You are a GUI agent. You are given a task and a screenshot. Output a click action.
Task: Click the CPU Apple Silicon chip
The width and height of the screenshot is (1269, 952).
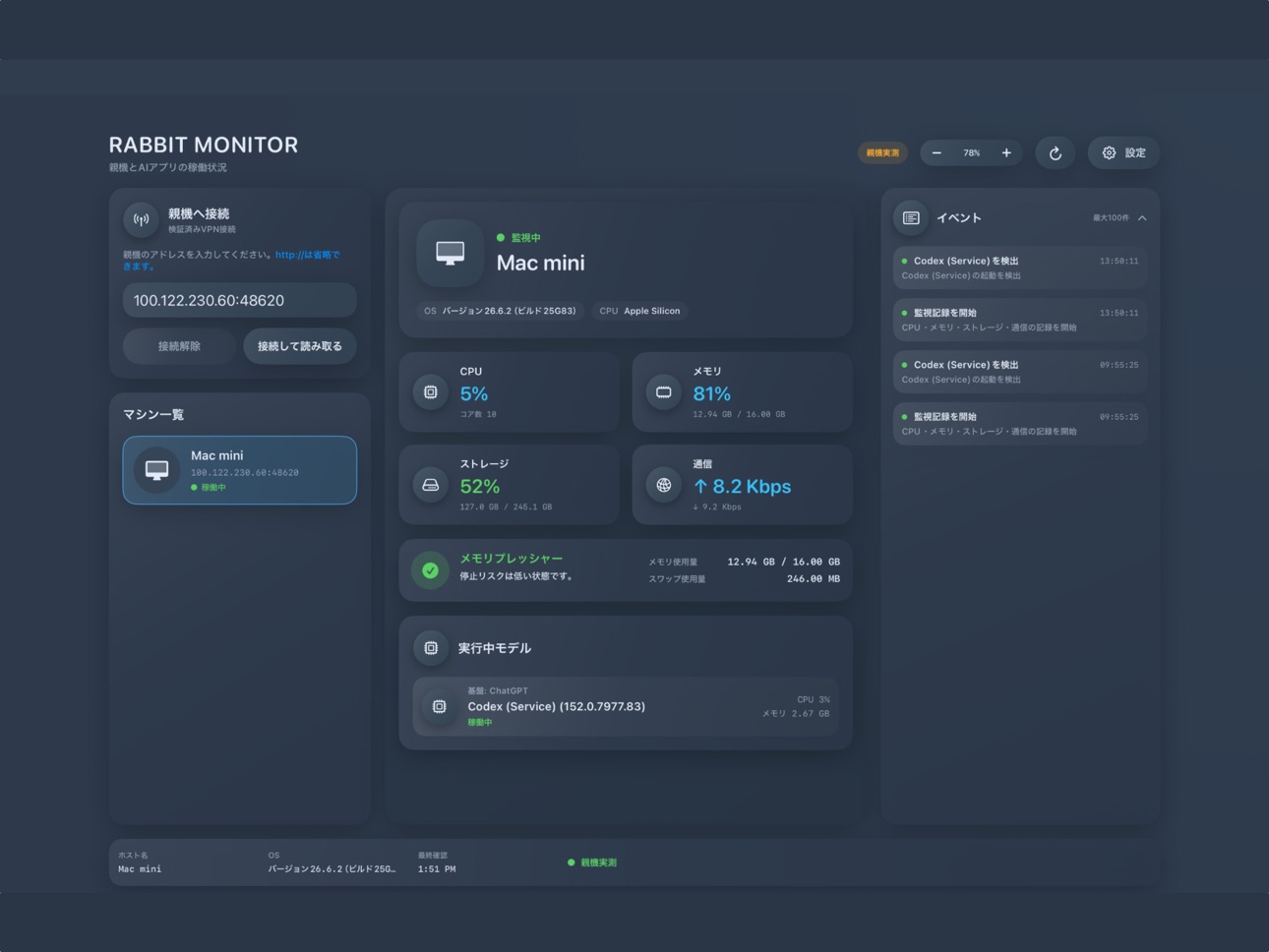coord(639,311)
